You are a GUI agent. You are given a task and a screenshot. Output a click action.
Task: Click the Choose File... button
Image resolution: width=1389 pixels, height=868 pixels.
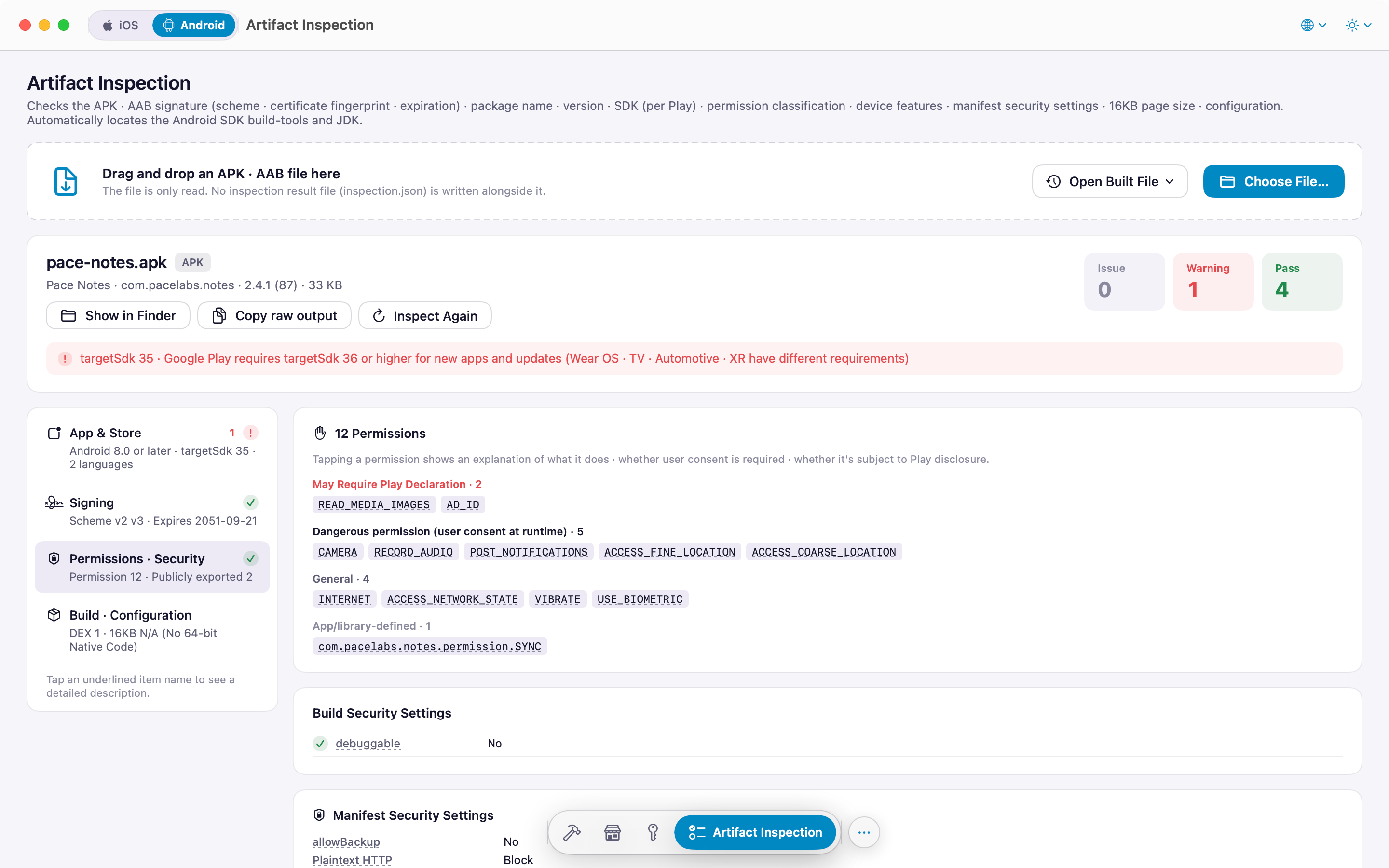click(1273, 181)
